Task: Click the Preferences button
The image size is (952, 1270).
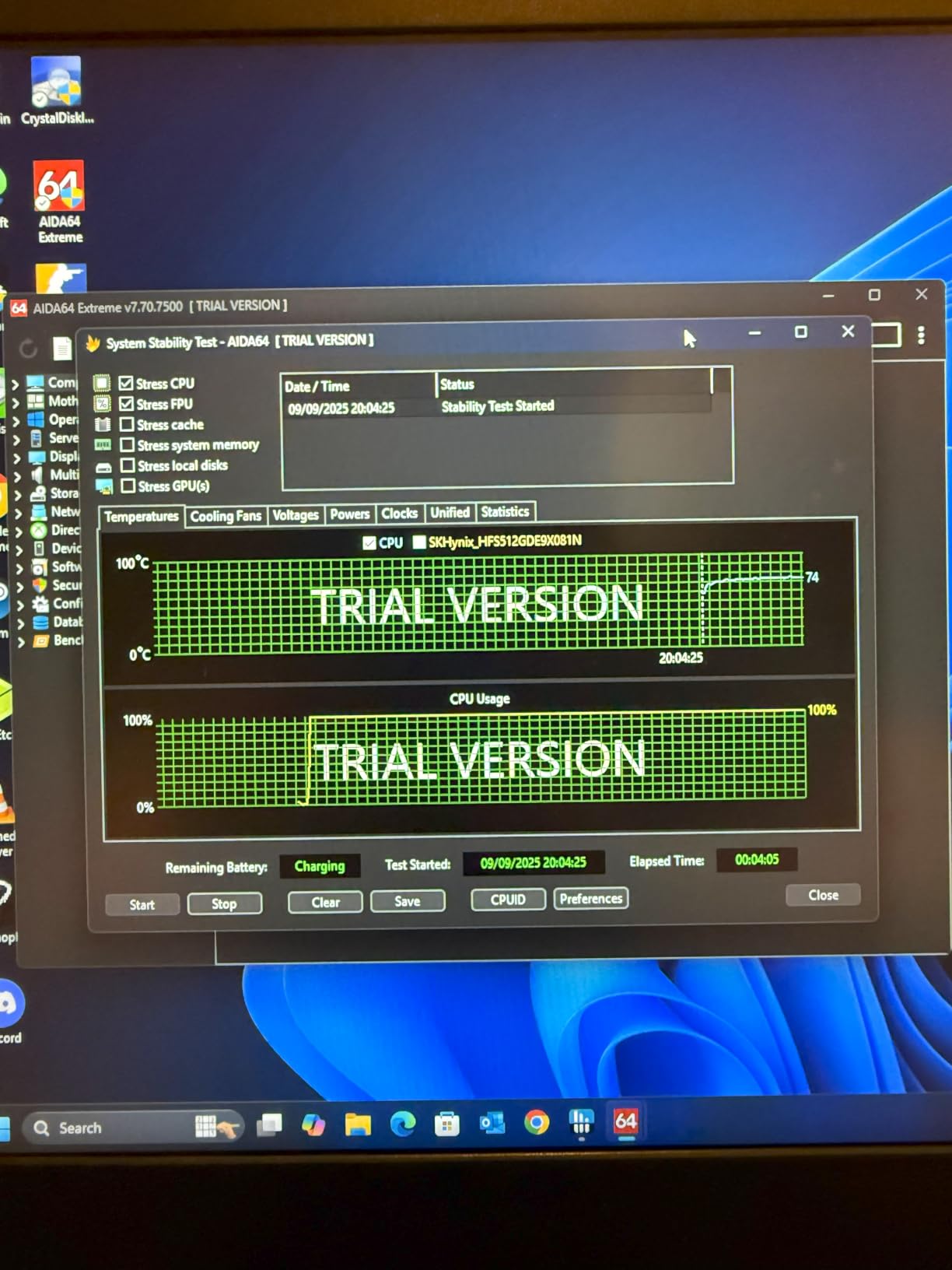Action: (591, 899)
